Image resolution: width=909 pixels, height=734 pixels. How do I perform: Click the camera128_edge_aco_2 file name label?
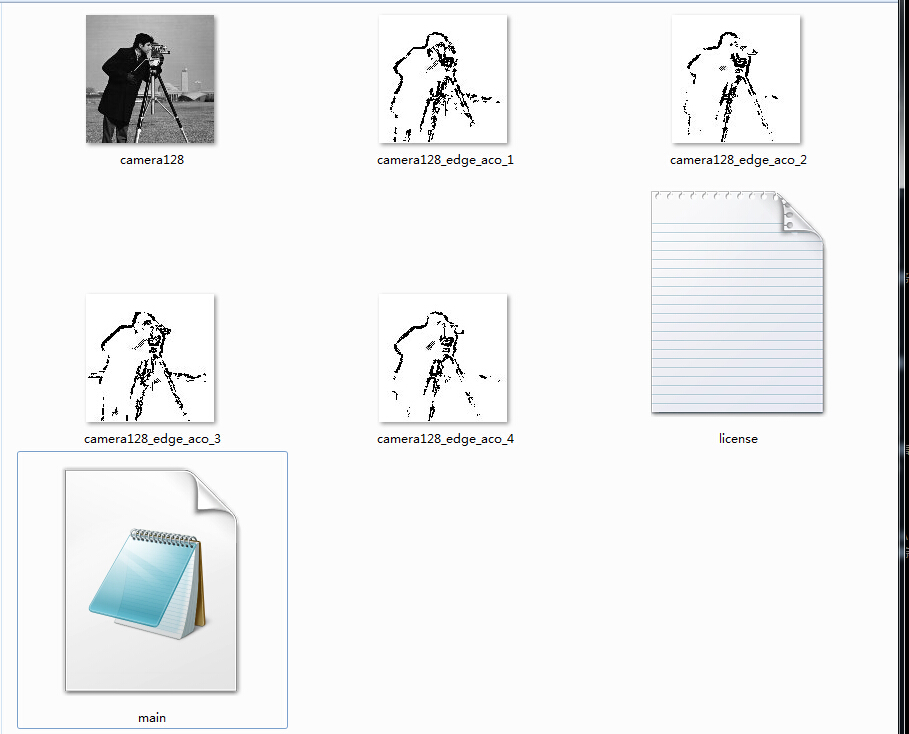tap(738, 160)
